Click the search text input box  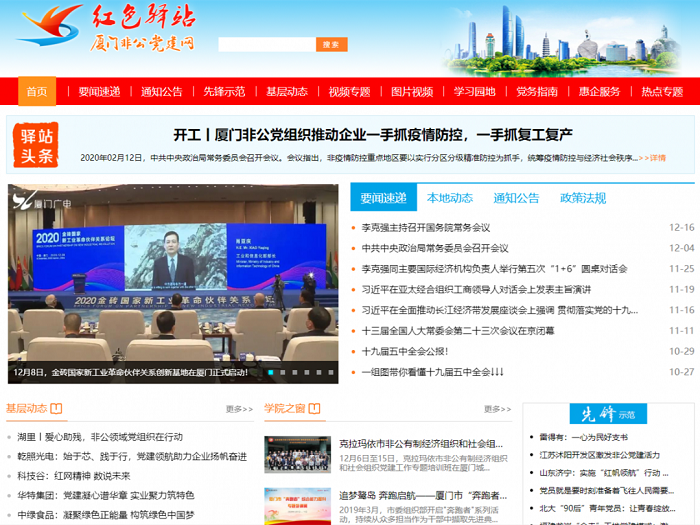tap(266, 45)
